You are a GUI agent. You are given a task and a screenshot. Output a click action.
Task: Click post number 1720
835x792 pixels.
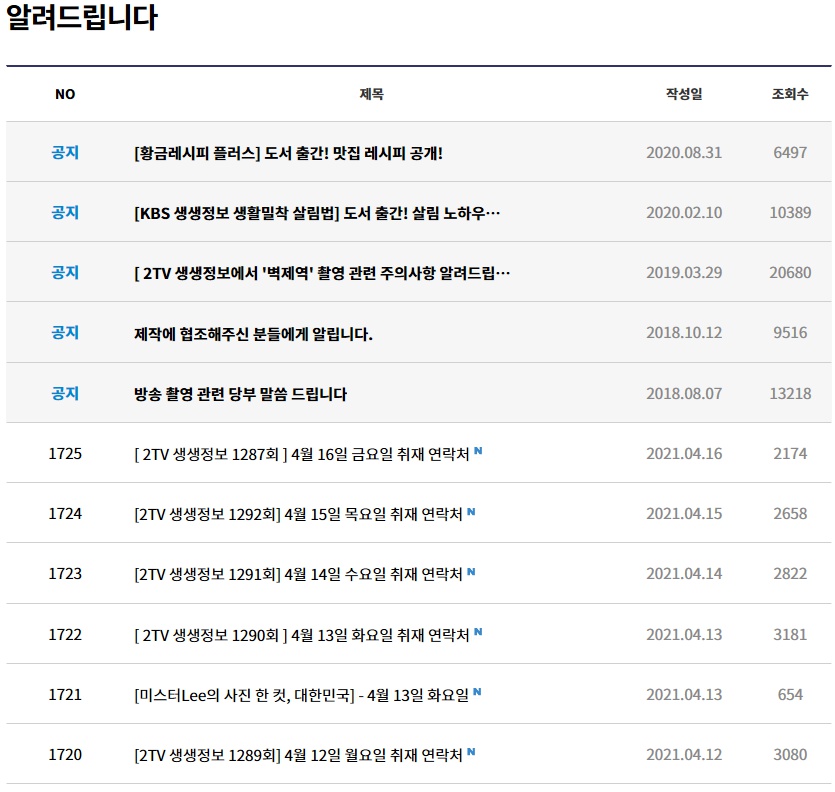[x=65, y=755]
